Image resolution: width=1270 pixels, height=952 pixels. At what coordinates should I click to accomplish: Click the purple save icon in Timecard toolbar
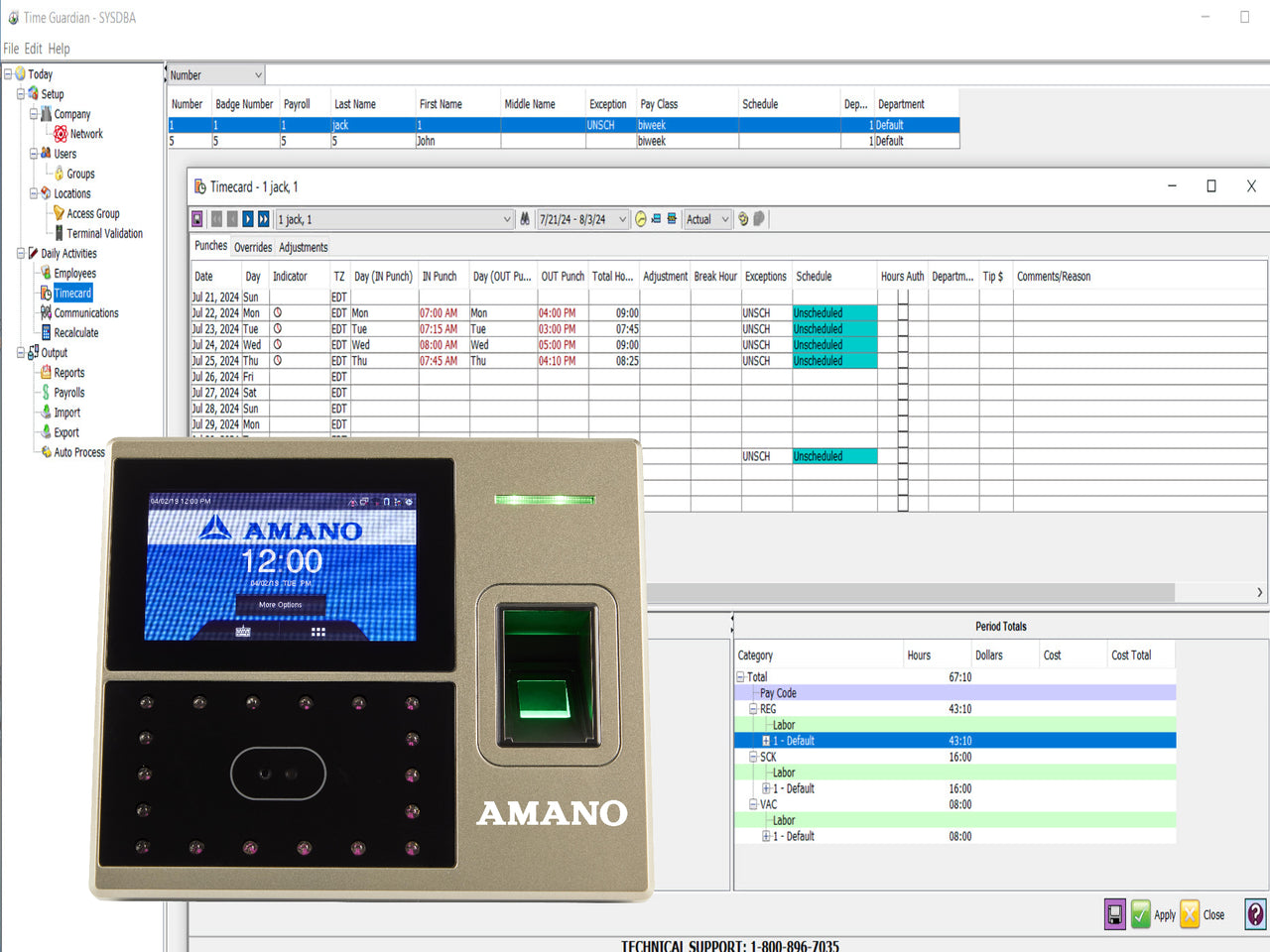[x=197, y=219]
